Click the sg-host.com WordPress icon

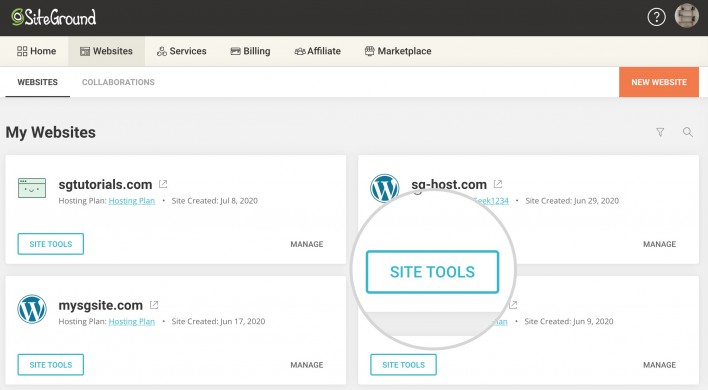[384, 187]
